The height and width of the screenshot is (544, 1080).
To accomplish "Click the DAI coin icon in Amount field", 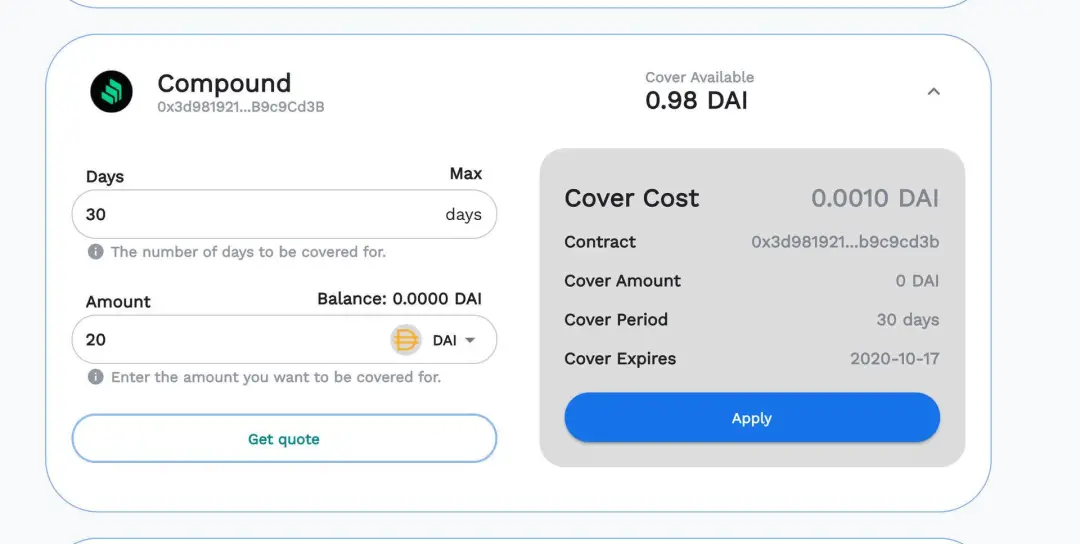I will [x=406, y=339].
